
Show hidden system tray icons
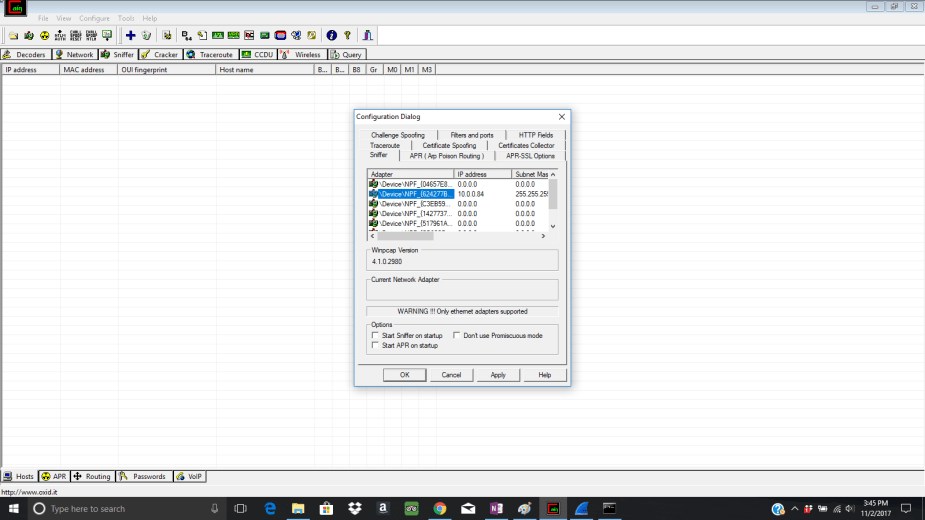pos(795,508)
